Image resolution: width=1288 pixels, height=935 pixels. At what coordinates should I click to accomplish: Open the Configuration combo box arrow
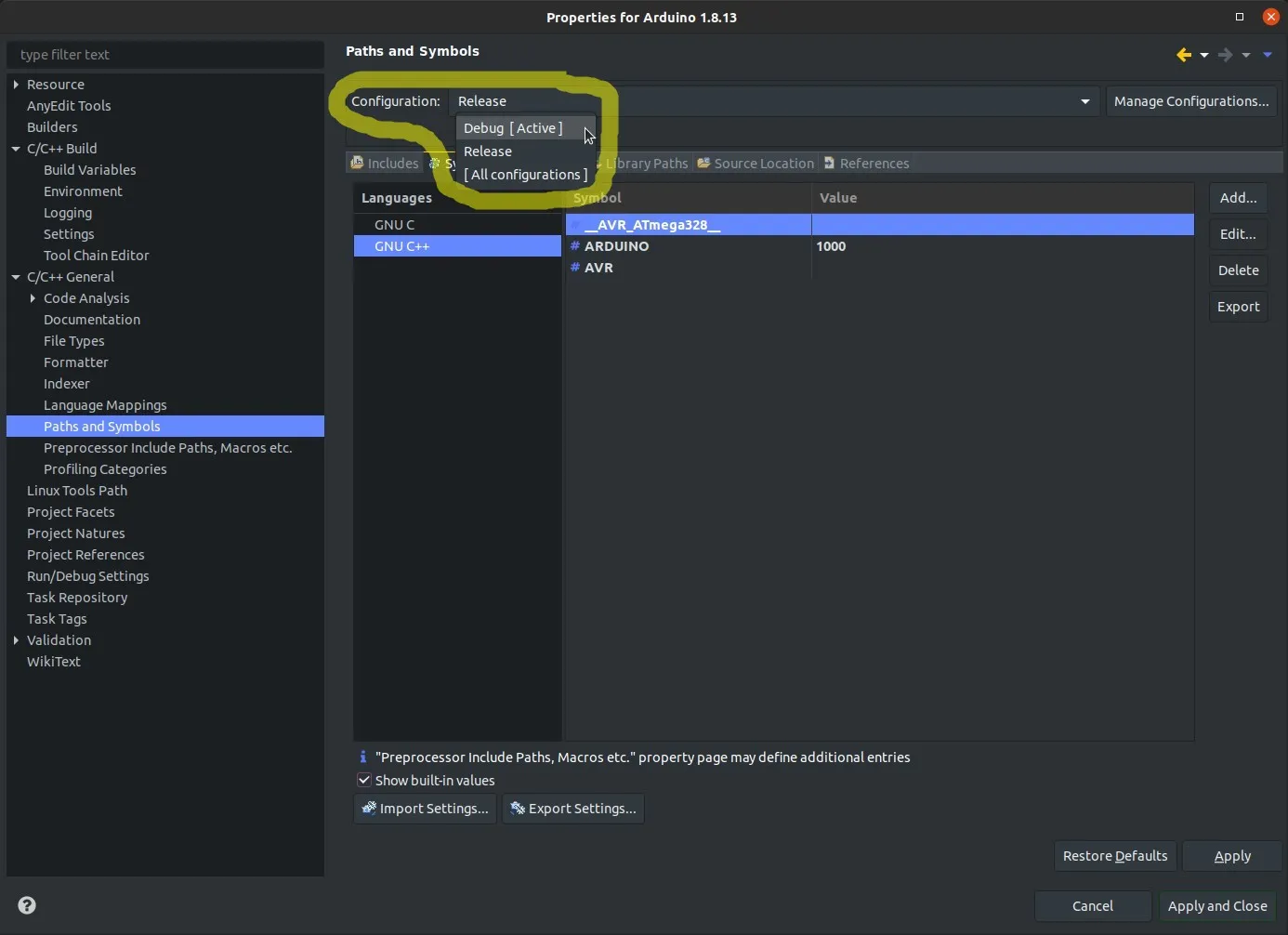pyautogui.click(x=1084, y=101)
